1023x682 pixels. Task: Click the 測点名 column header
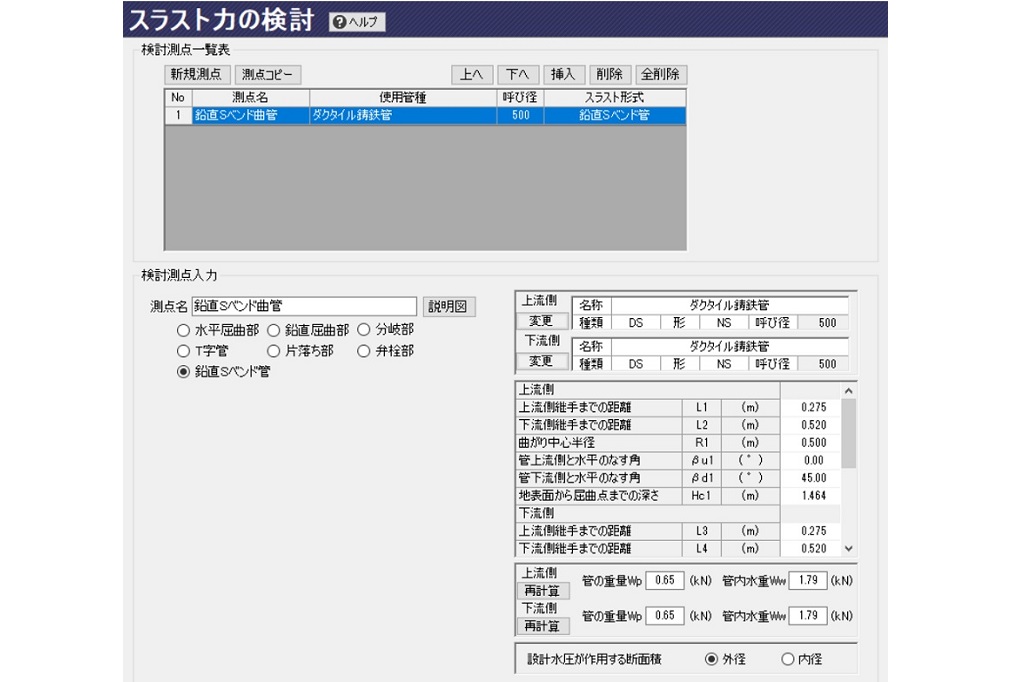click(x=251, y=98)
